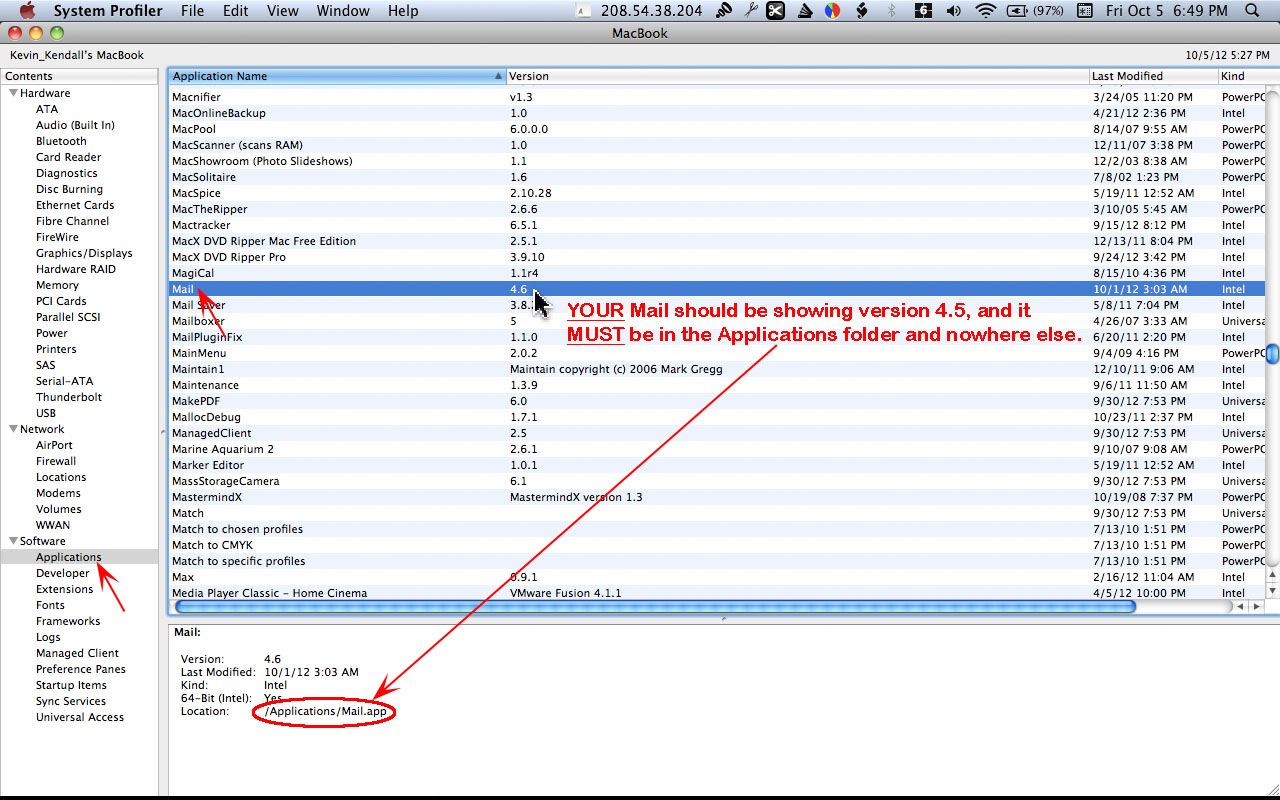Click the horizontal scrollbar right arrow
Image resolution: width=1280 pixels, height=800 pixels.
[x=1257, y=606]
